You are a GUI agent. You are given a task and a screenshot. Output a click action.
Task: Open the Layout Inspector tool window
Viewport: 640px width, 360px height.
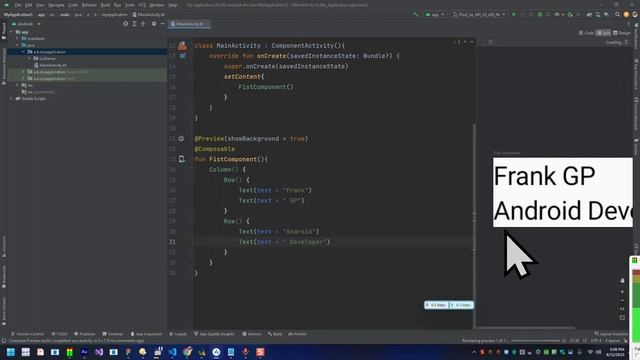pyautogui.click(x=611, y=334)
